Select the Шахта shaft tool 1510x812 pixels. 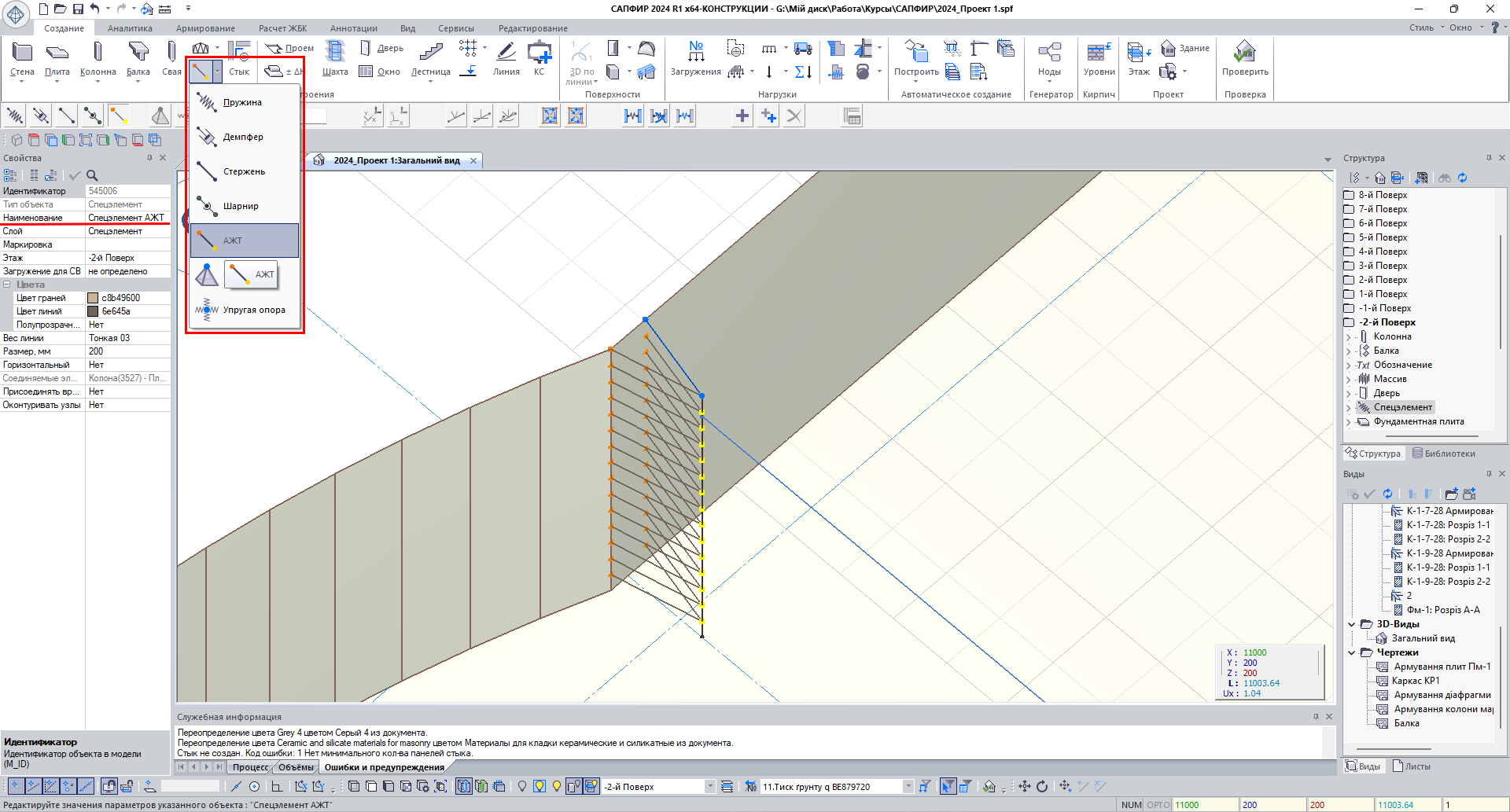pos(335,53)
